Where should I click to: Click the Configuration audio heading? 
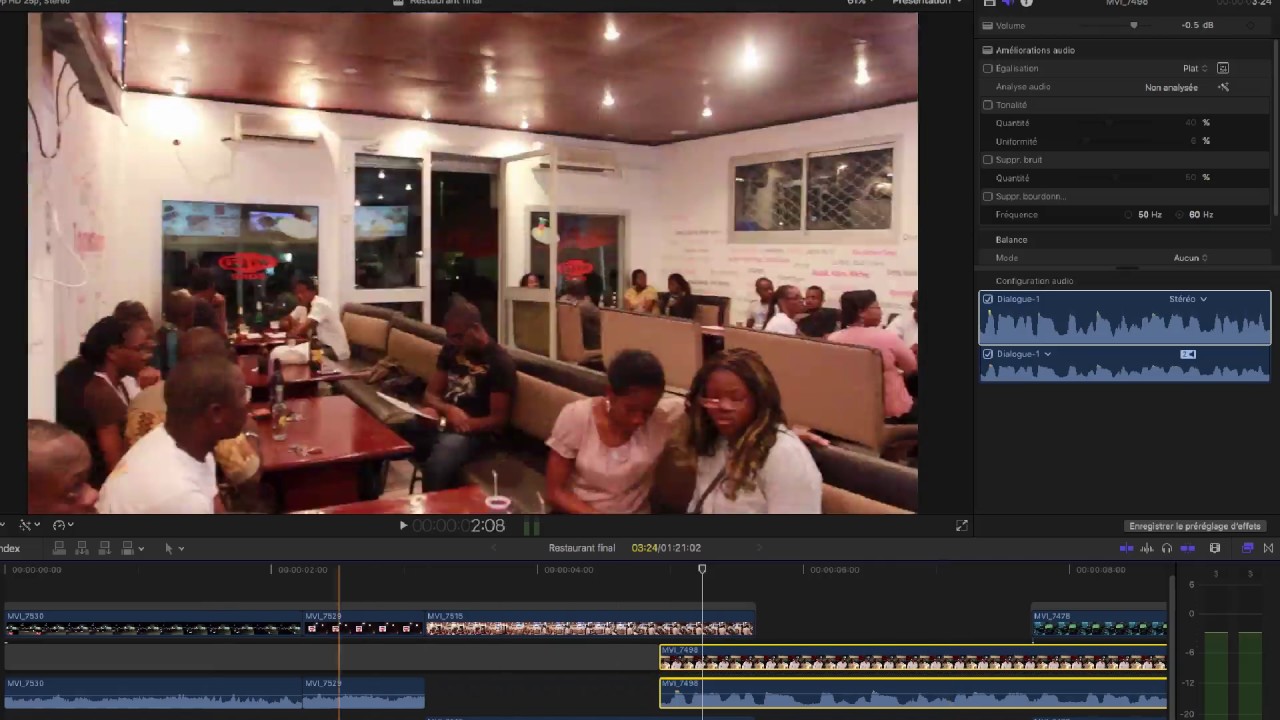1034,281
